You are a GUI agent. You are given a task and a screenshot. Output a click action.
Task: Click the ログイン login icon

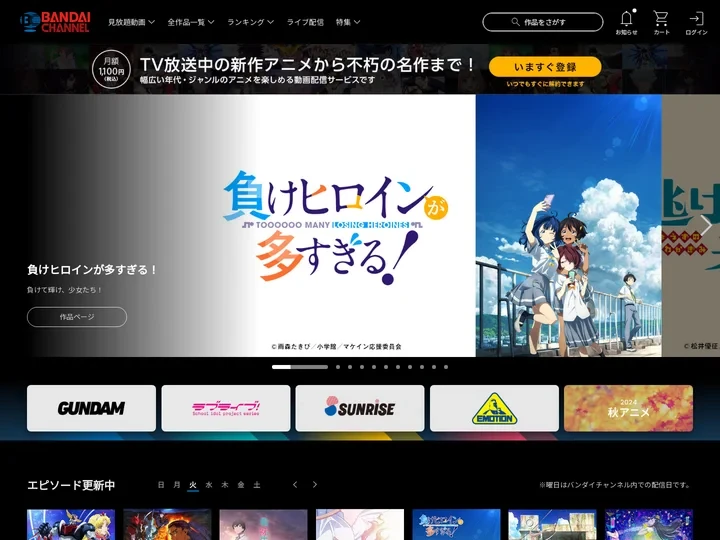point(696,22)
